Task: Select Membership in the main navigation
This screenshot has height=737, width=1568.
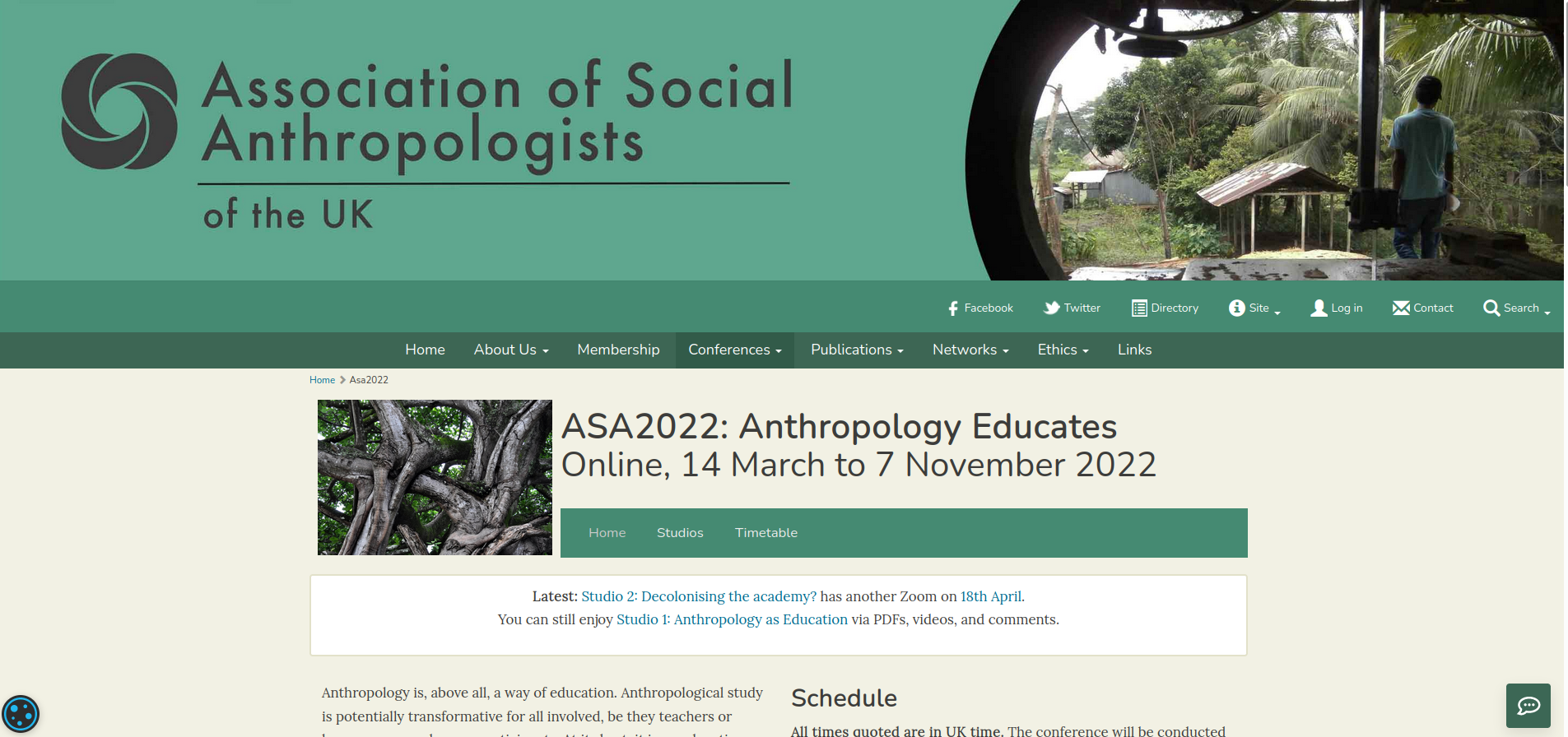Action: tap(618, 350)
